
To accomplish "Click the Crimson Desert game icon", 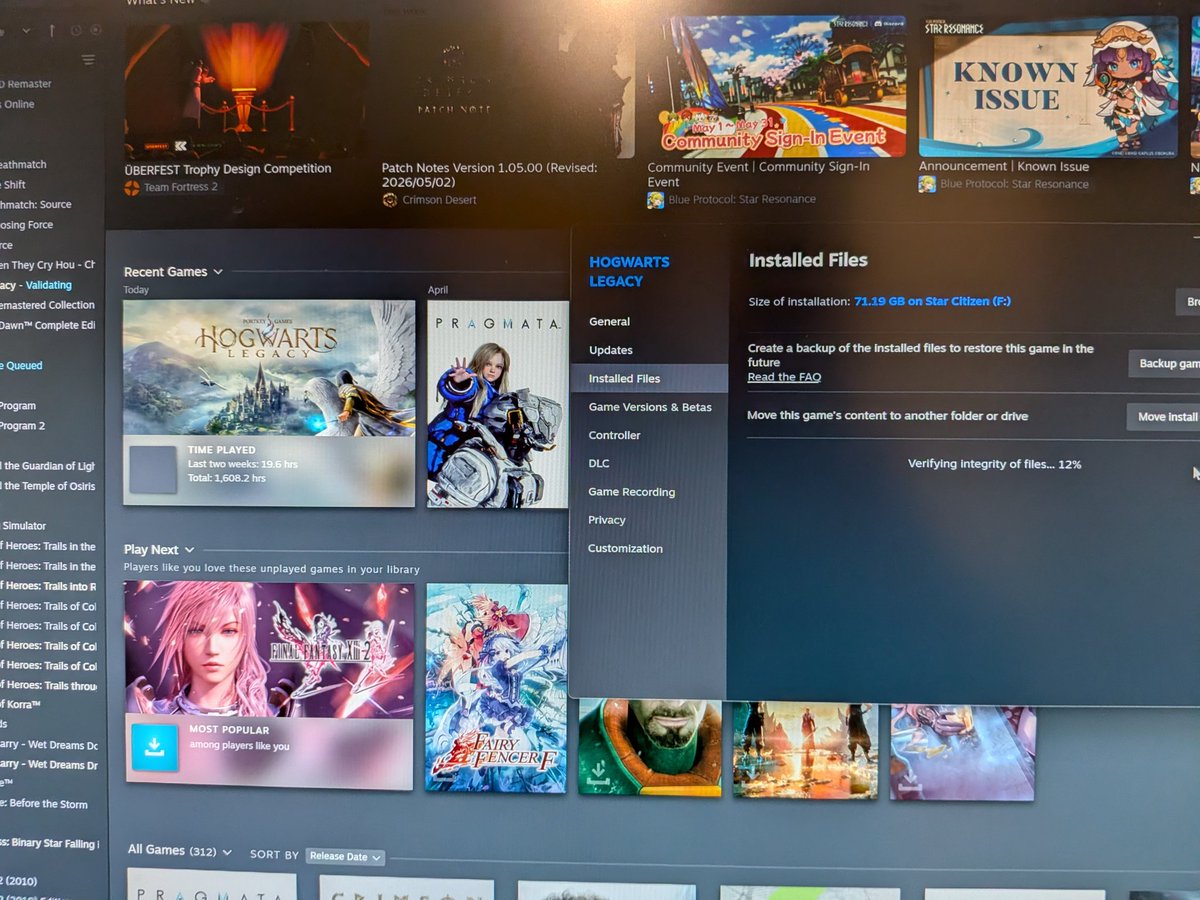I will click(x=390, y=200).
